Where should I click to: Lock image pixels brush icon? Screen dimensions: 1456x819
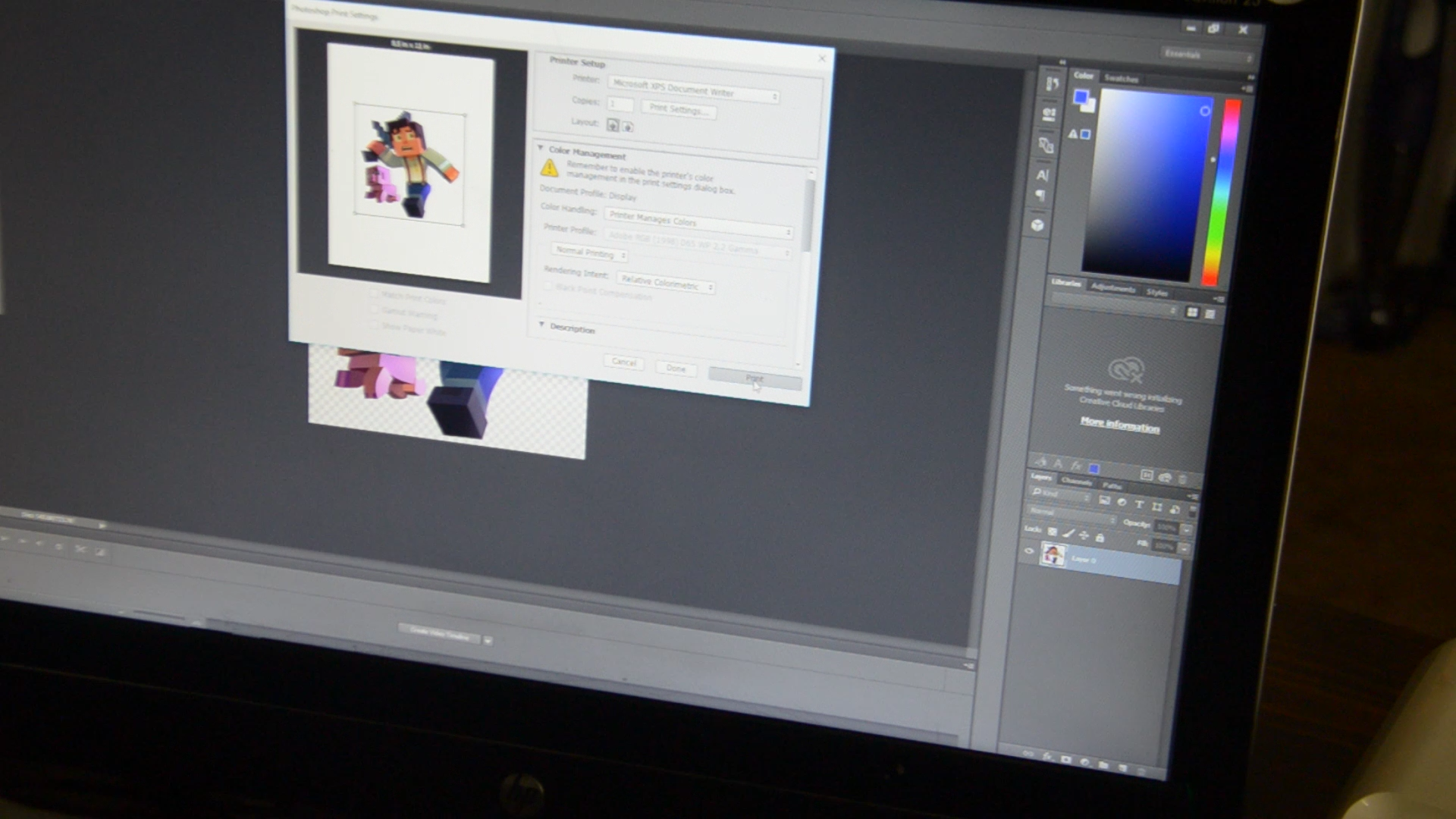1068,533
